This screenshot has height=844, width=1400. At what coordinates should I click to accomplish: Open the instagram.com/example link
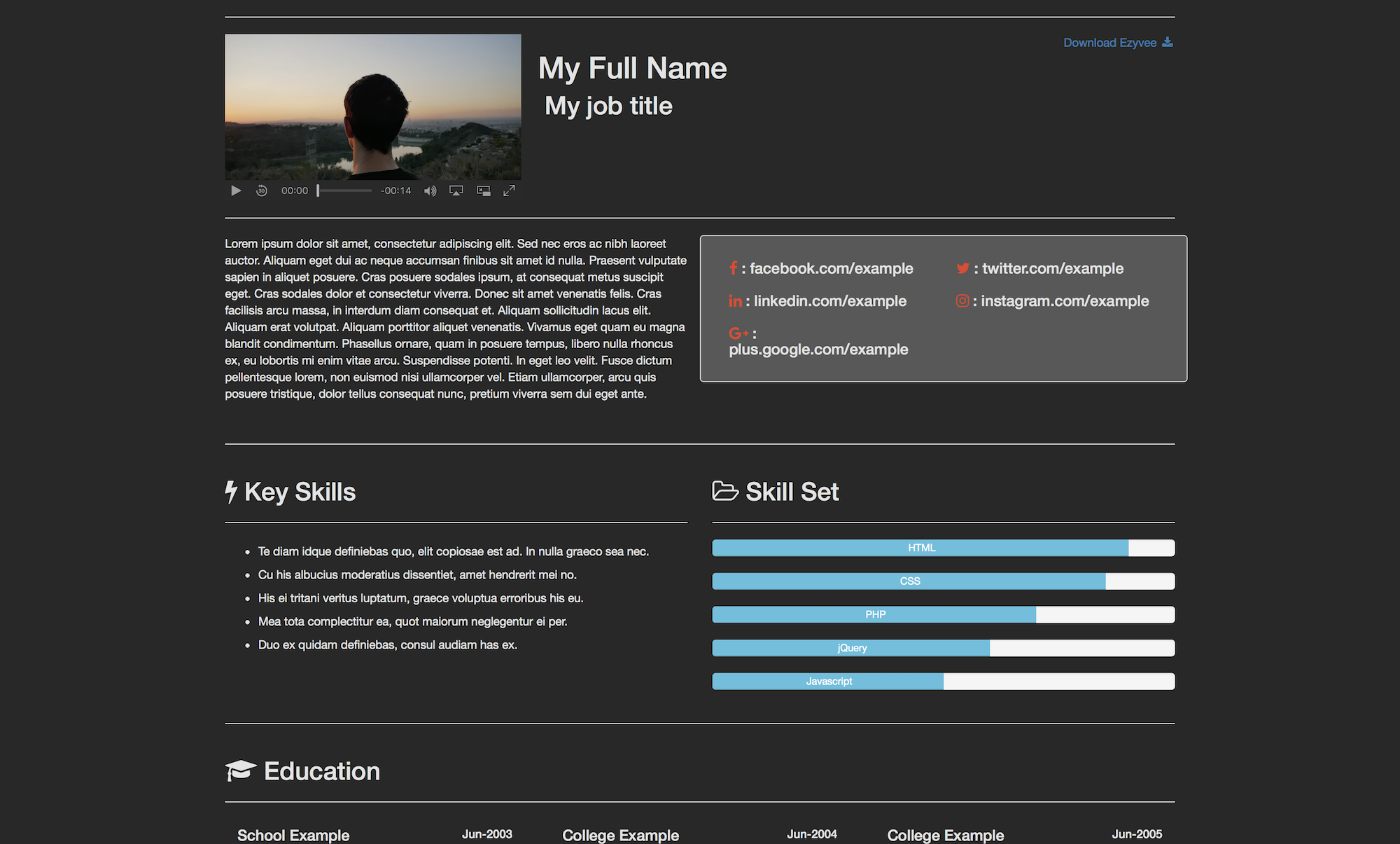pyautogui.click(x=1064, y=301)
